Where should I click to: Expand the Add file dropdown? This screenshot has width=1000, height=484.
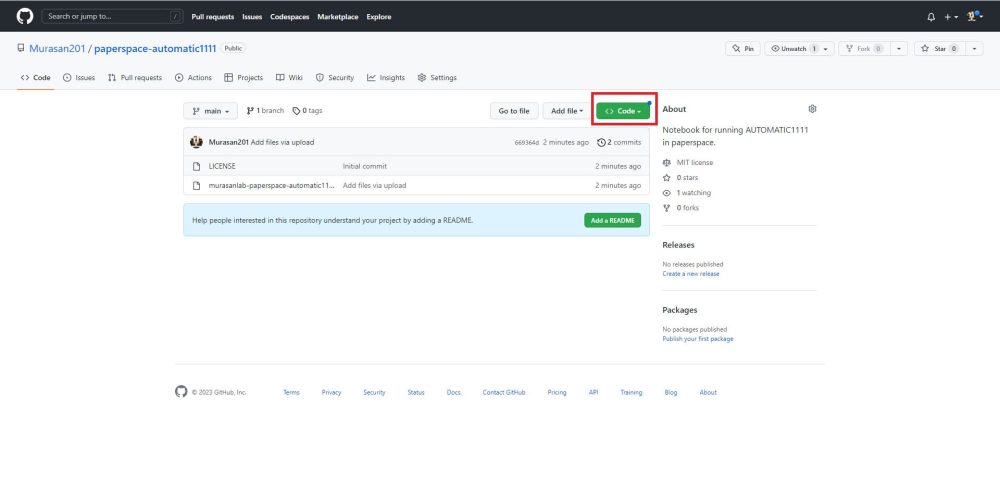click(567, 111)
